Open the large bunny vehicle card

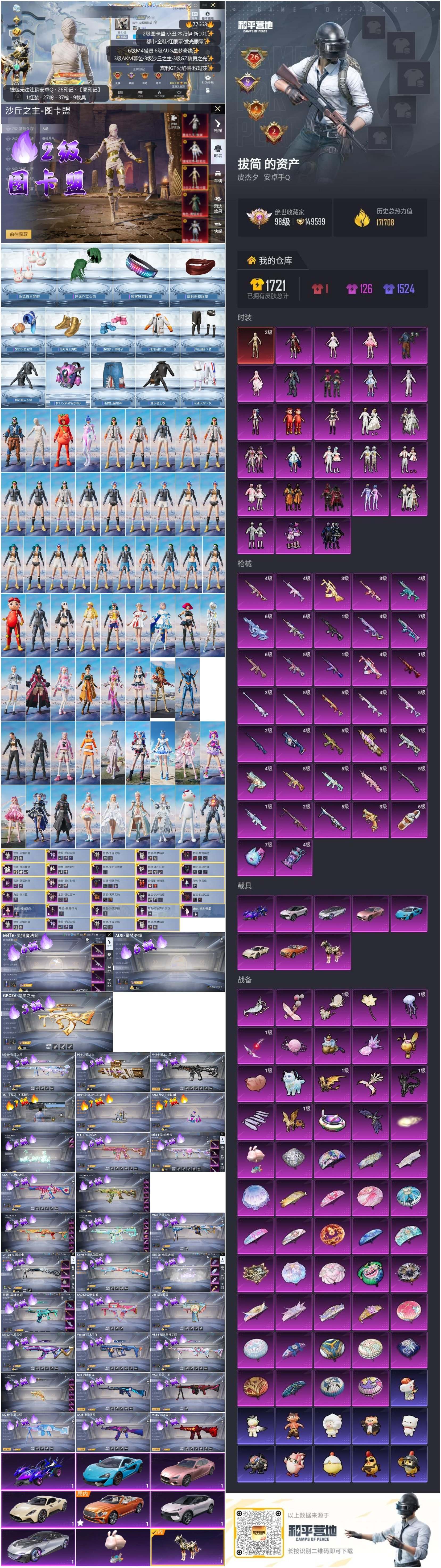[113, 1547]
